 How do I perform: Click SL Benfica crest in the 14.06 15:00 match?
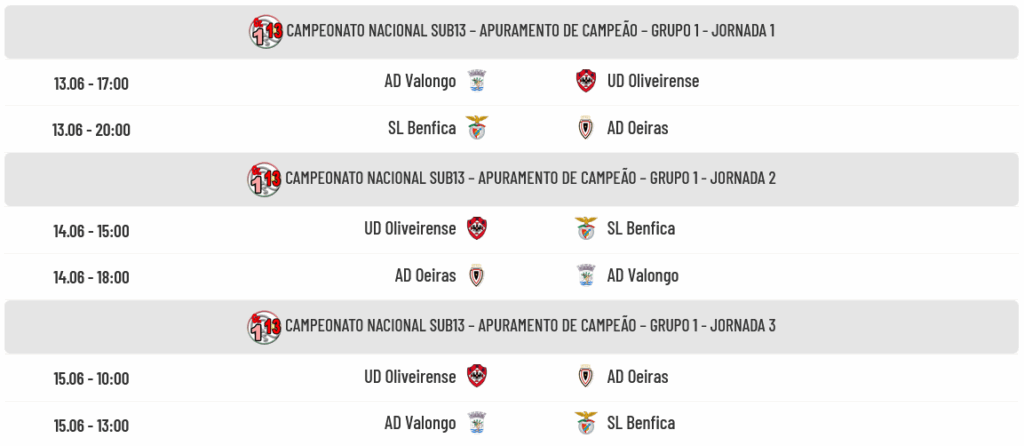click(x=586, y=229)
